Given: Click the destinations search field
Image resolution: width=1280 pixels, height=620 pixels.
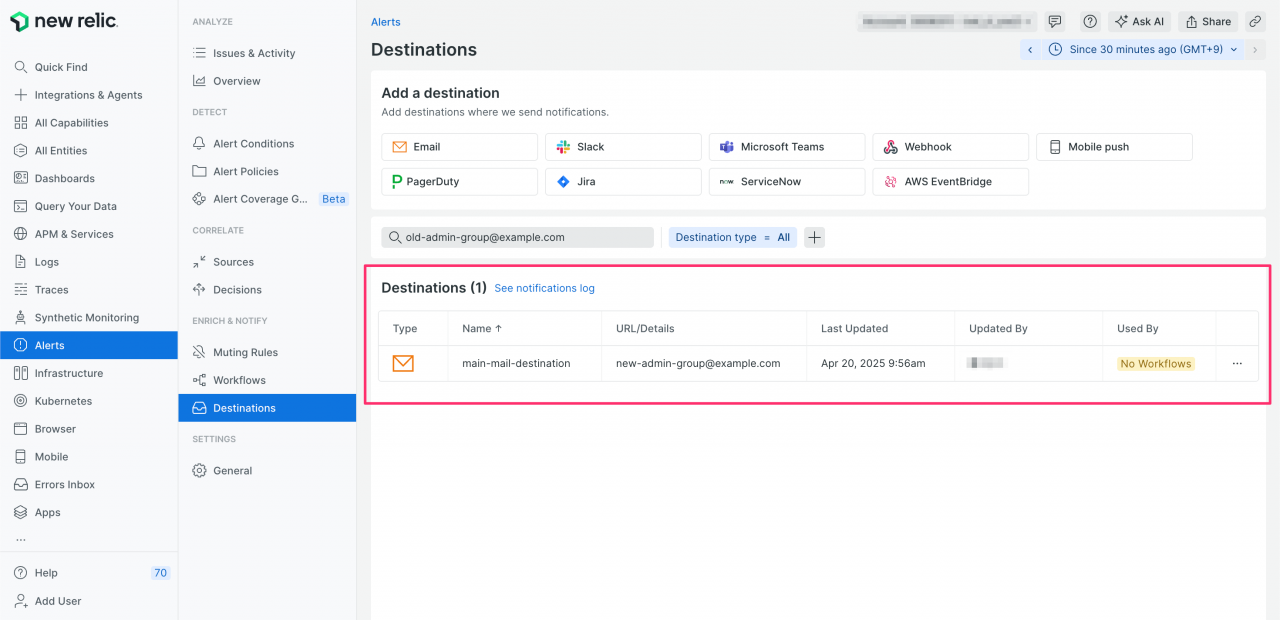Looking at the screenshot, I should pos(517,237).
